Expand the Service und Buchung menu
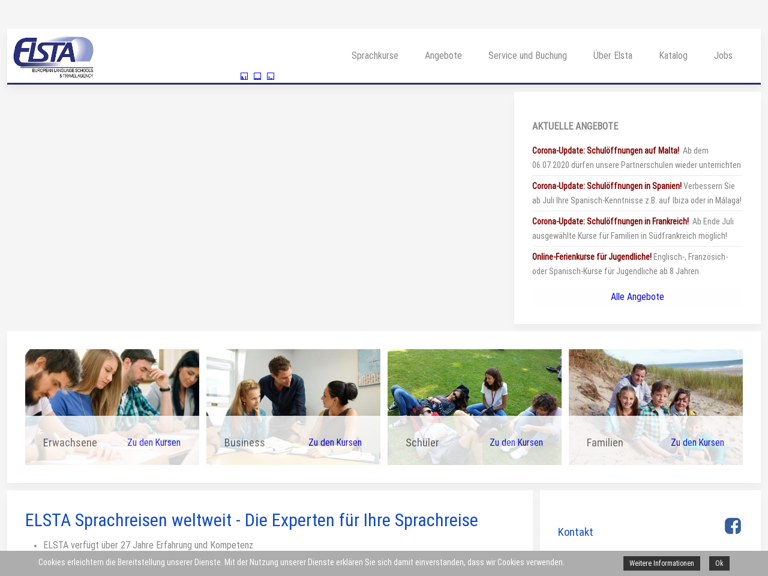The image size is (768, 576). pos(527,56)
